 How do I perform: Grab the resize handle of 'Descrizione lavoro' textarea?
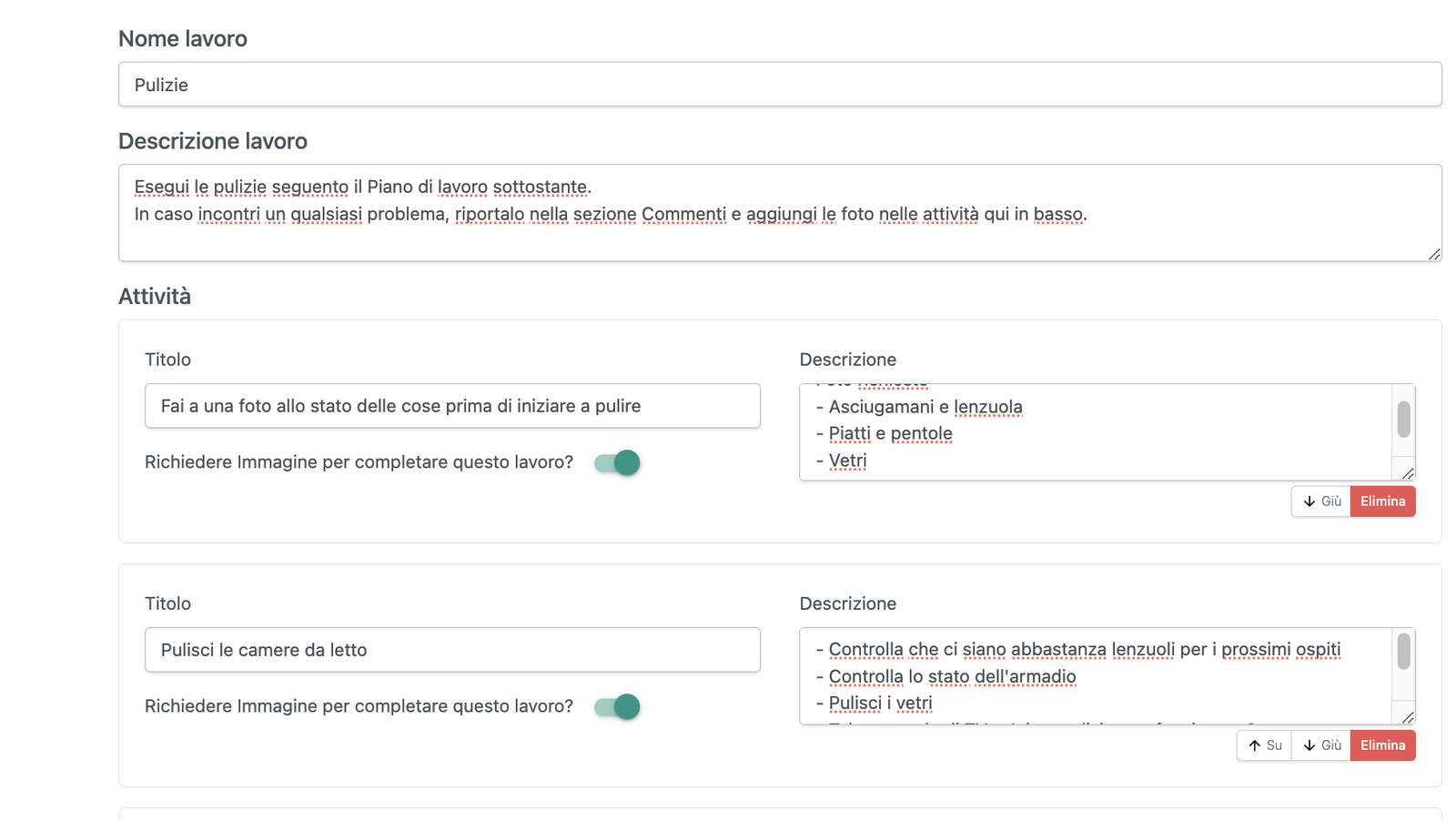pyautogui.click(x=1434, y=254)
